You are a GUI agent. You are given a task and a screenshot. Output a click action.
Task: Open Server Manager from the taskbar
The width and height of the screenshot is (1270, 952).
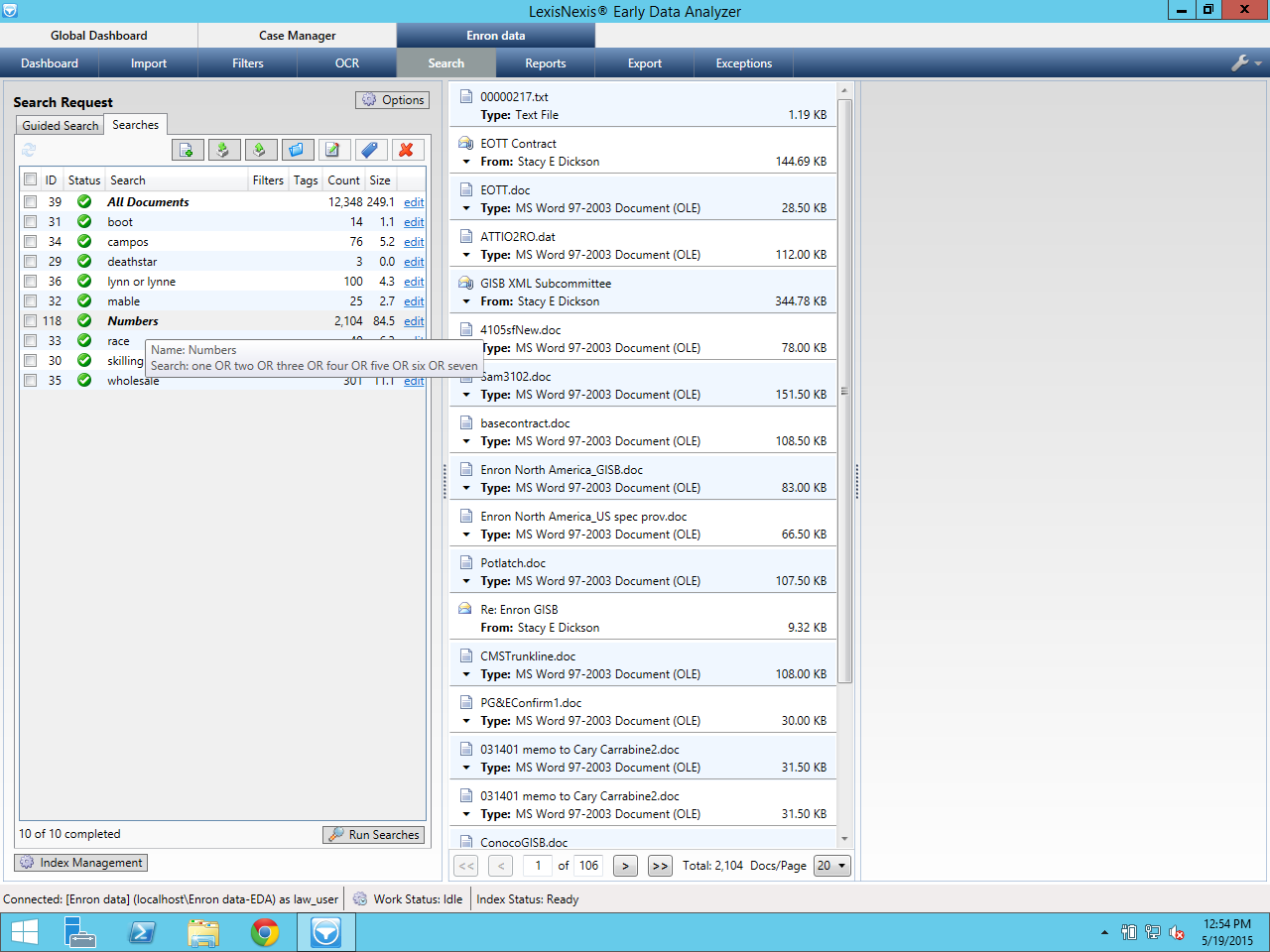click(x=79, y=932)
